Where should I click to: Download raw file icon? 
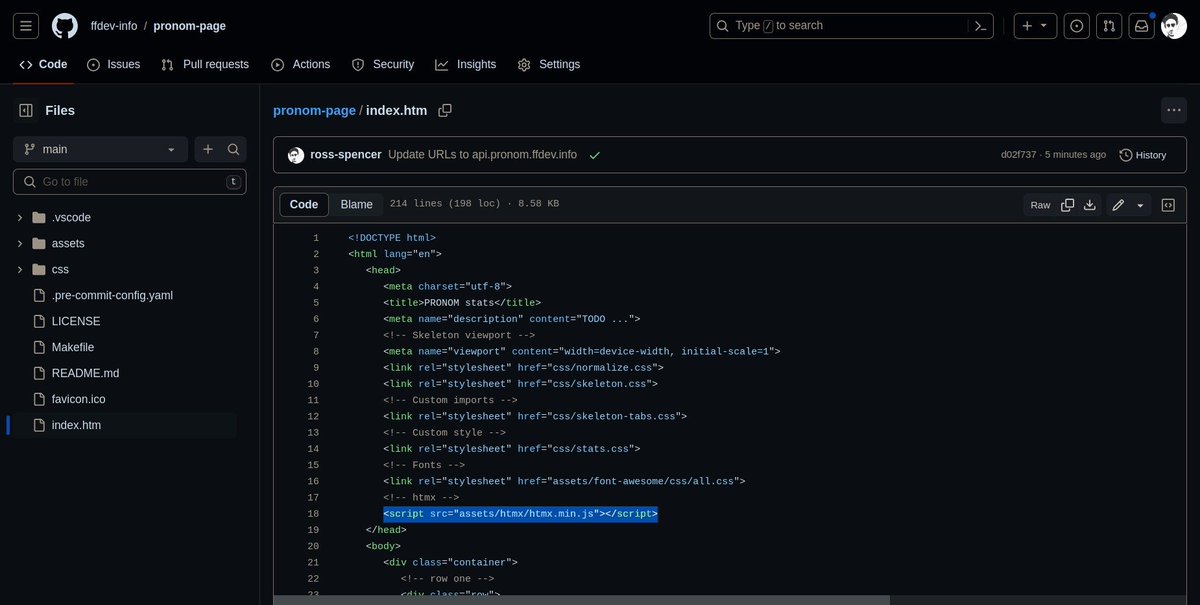point(1090,205)
